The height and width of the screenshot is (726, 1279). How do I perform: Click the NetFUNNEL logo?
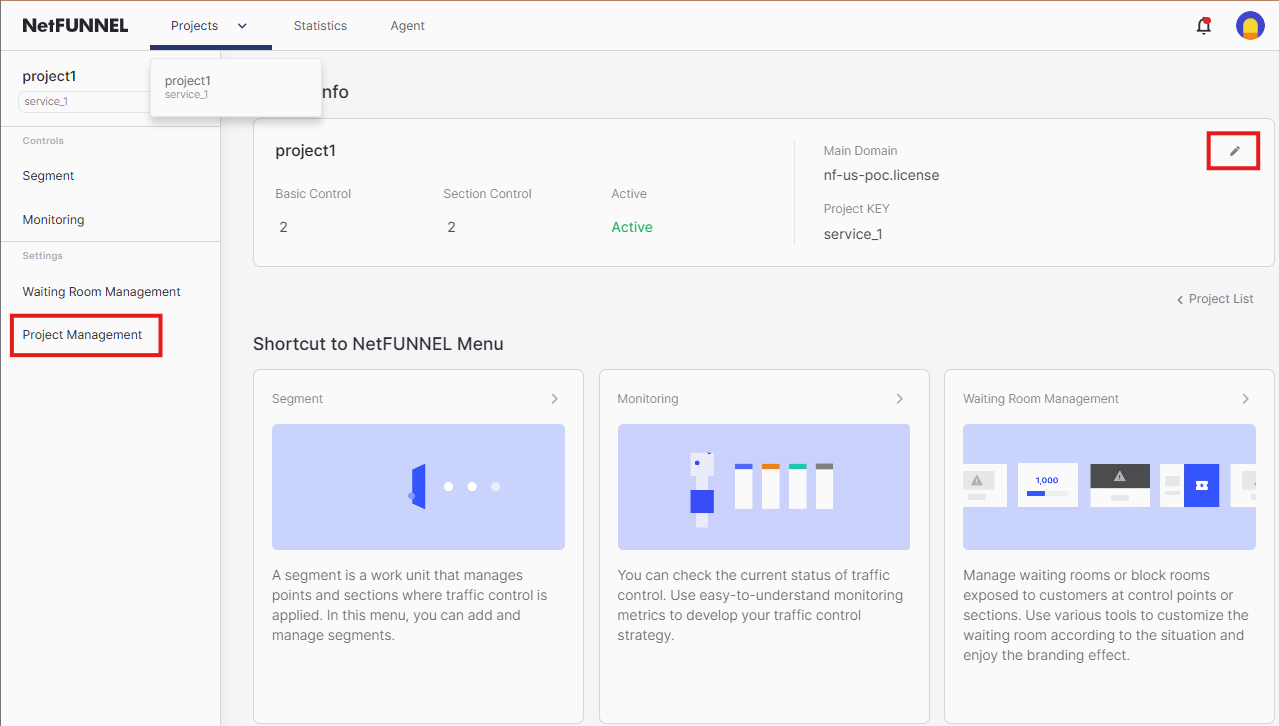[x=75, y=25]
